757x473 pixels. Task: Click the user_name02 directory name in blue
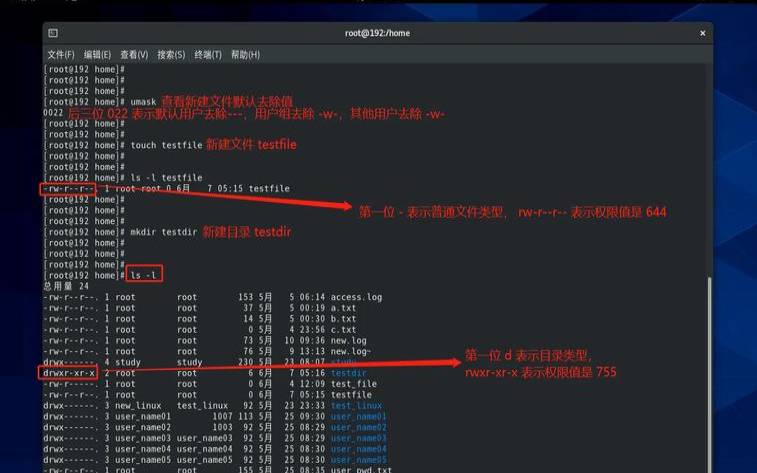[359, 428]
